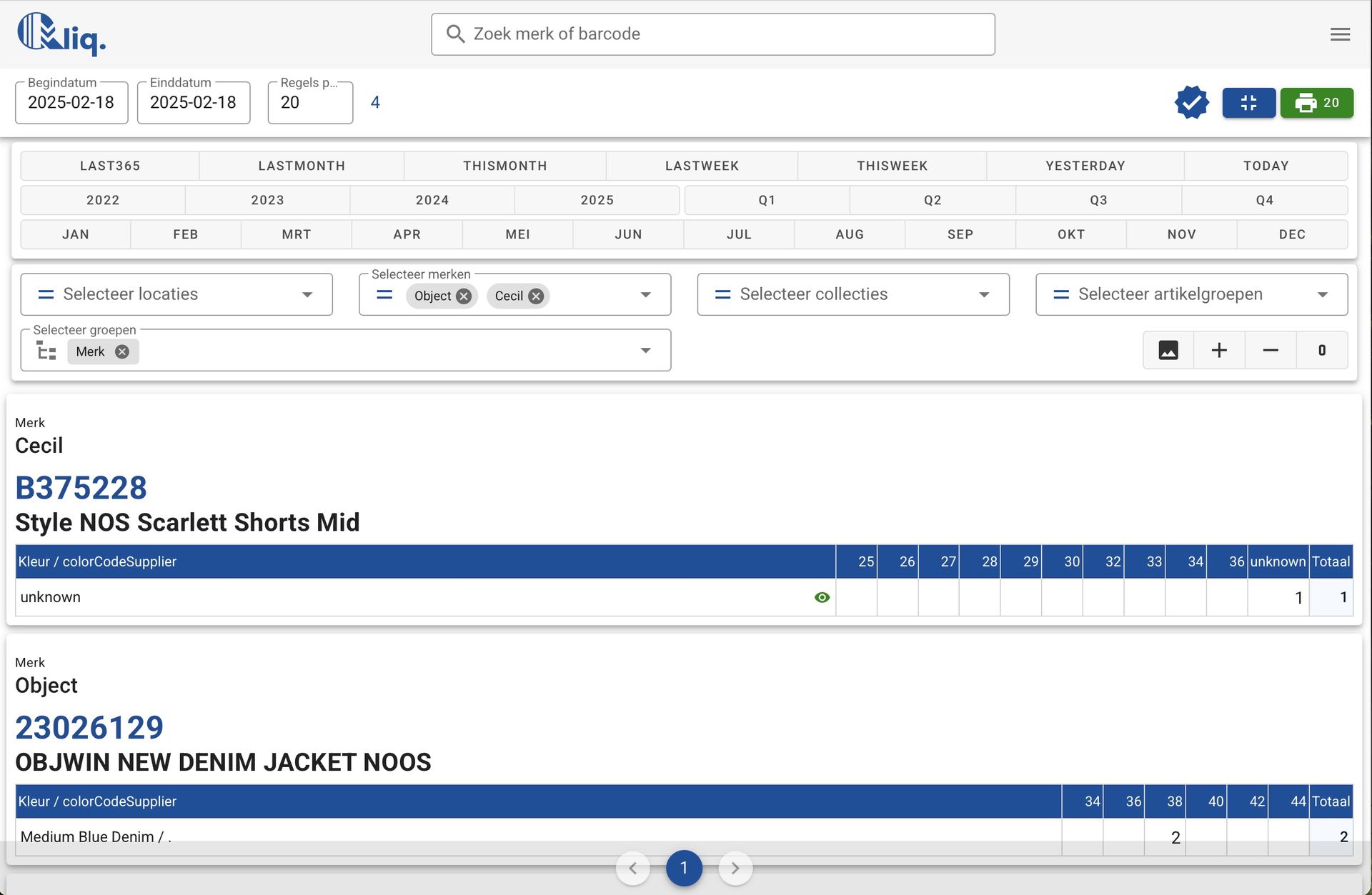The image size is (1372, 895).
Task: Toggle the image display icon button
Action: point(1168,350)
